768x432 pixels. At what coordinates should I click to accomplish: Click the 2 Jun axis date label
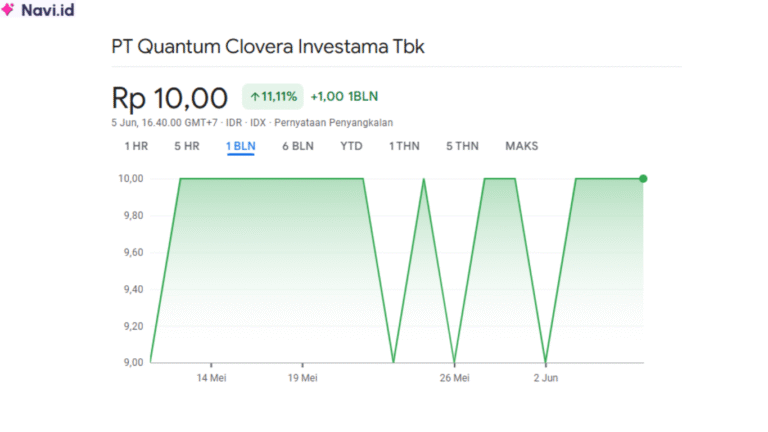pyautogui.click(x=546, y=378)
